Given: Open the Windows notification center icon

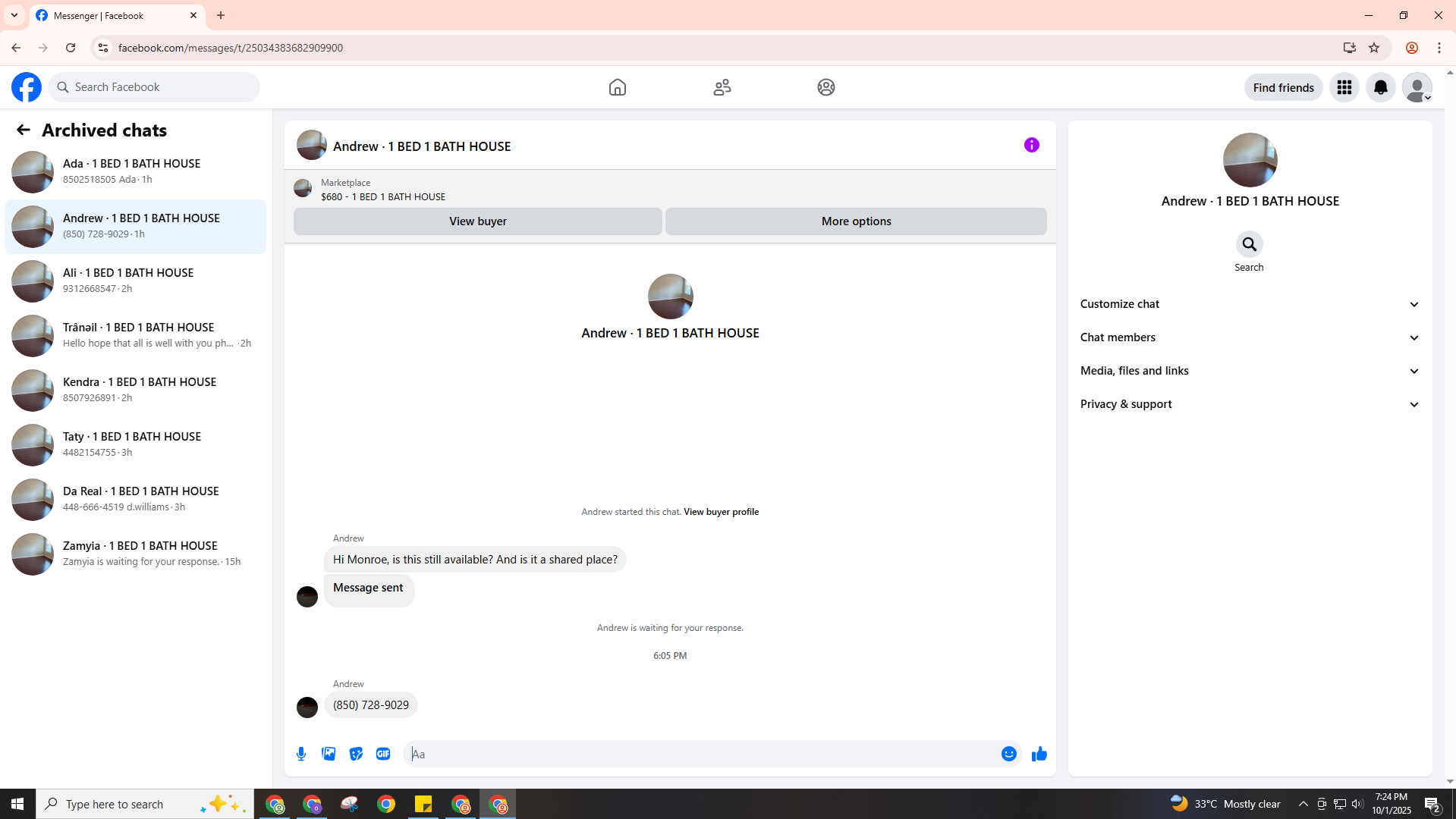Looking at the screenshot, I should click(1432, 804).
